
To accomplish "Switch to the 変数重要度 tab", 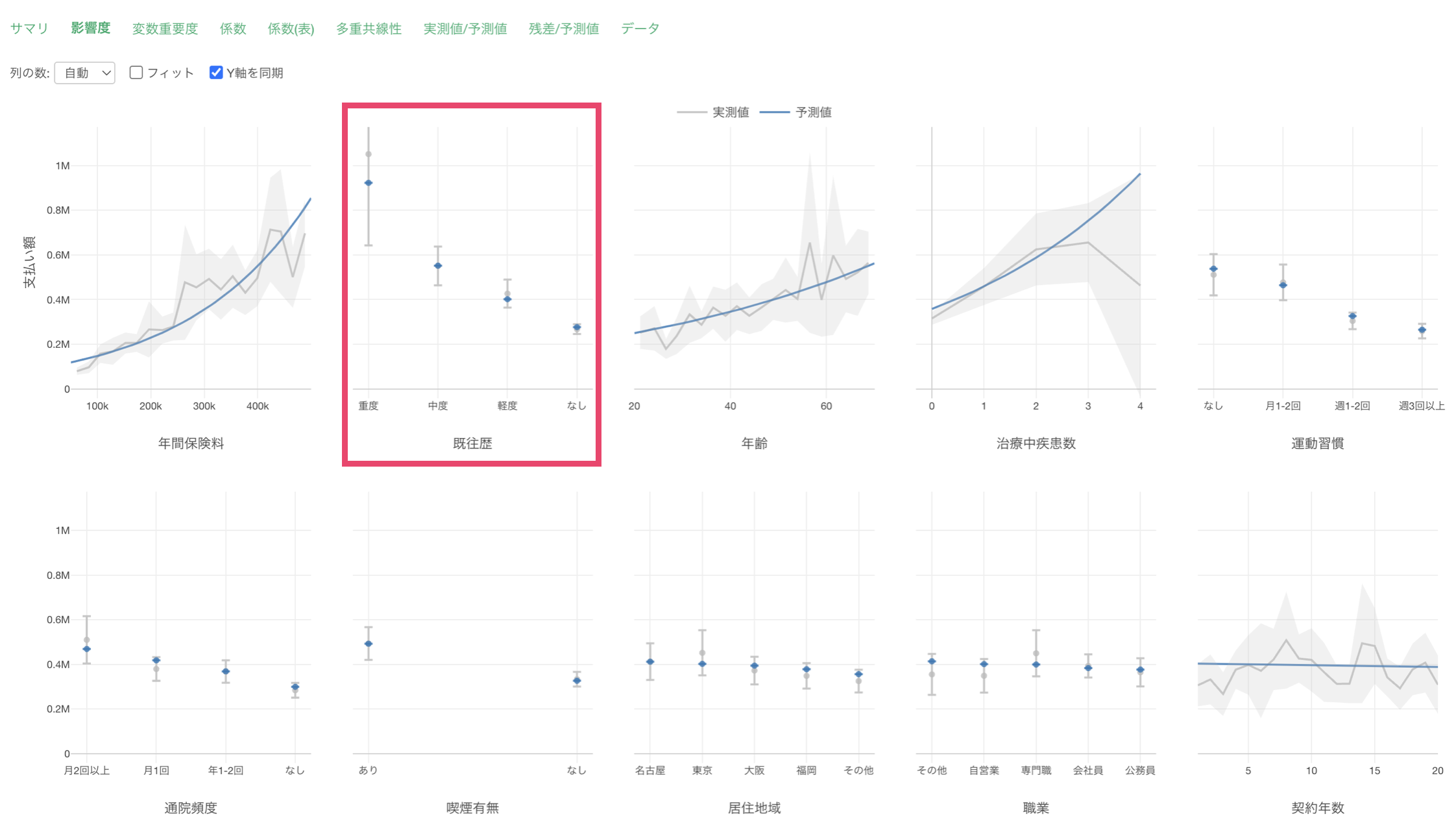I will tap(165, 29).
